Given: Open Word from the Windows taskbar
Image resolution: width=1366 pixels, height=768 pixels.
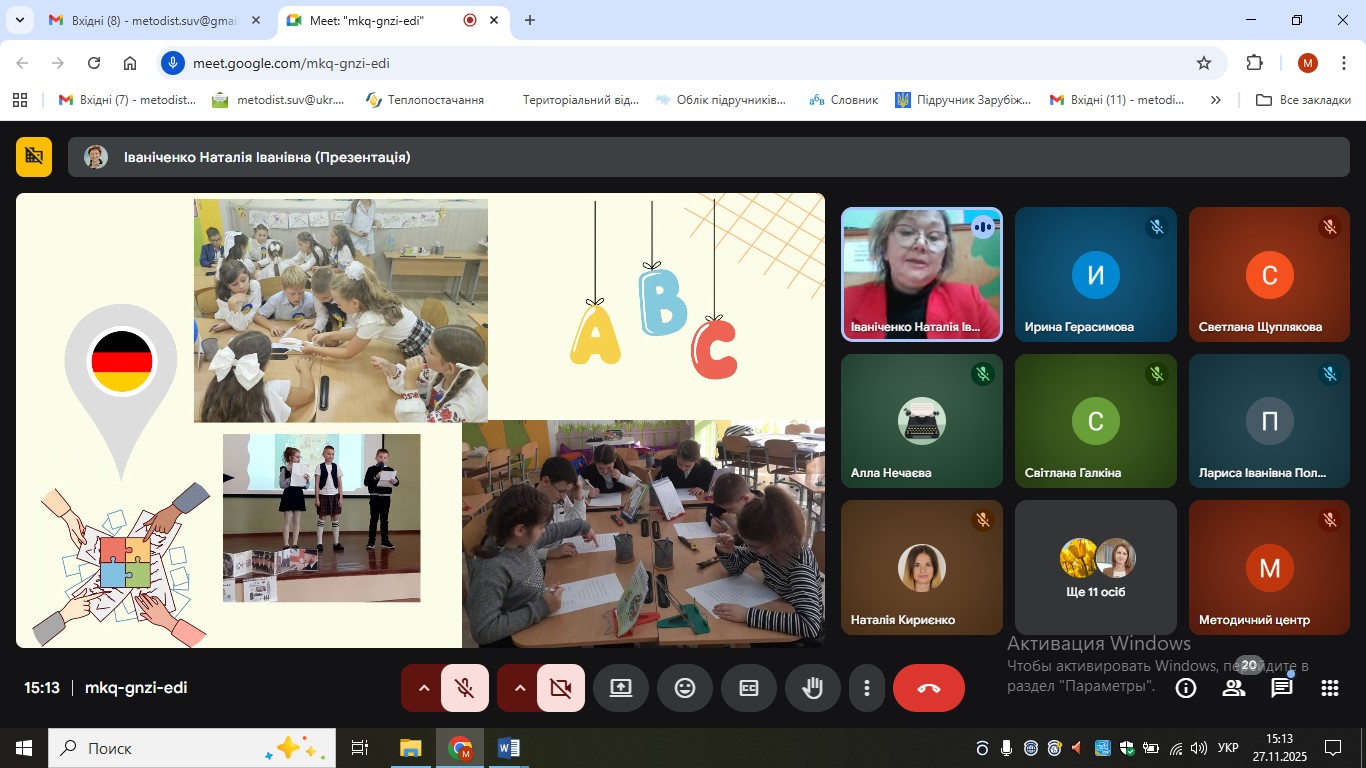Looking at the screenshot, I should pyautogui.click(x=508, y=748).
